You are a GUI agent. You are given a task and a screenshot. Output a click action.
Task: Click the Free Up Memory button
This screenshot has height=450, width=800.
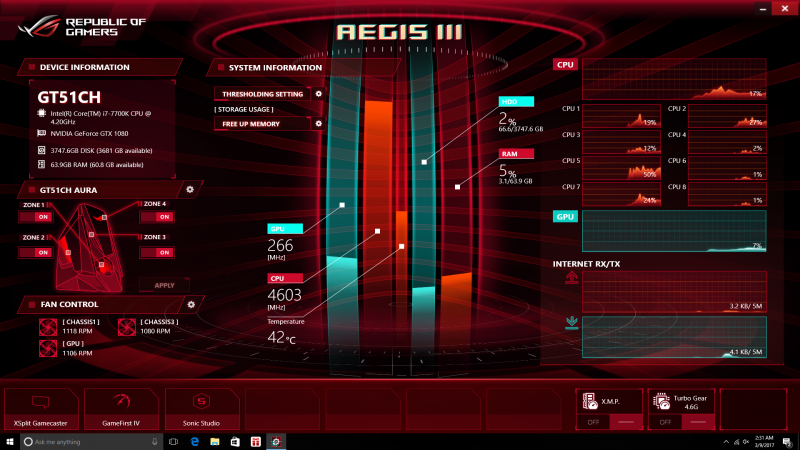[263, 123]
